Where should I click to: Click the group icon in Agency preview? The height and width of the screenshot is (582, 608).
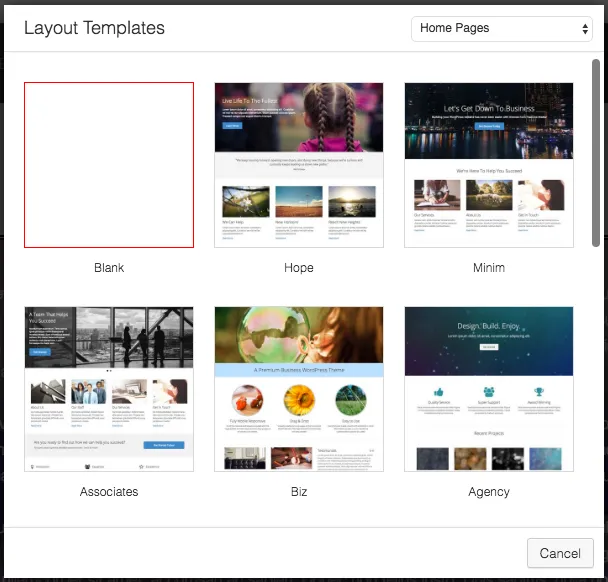489,391
